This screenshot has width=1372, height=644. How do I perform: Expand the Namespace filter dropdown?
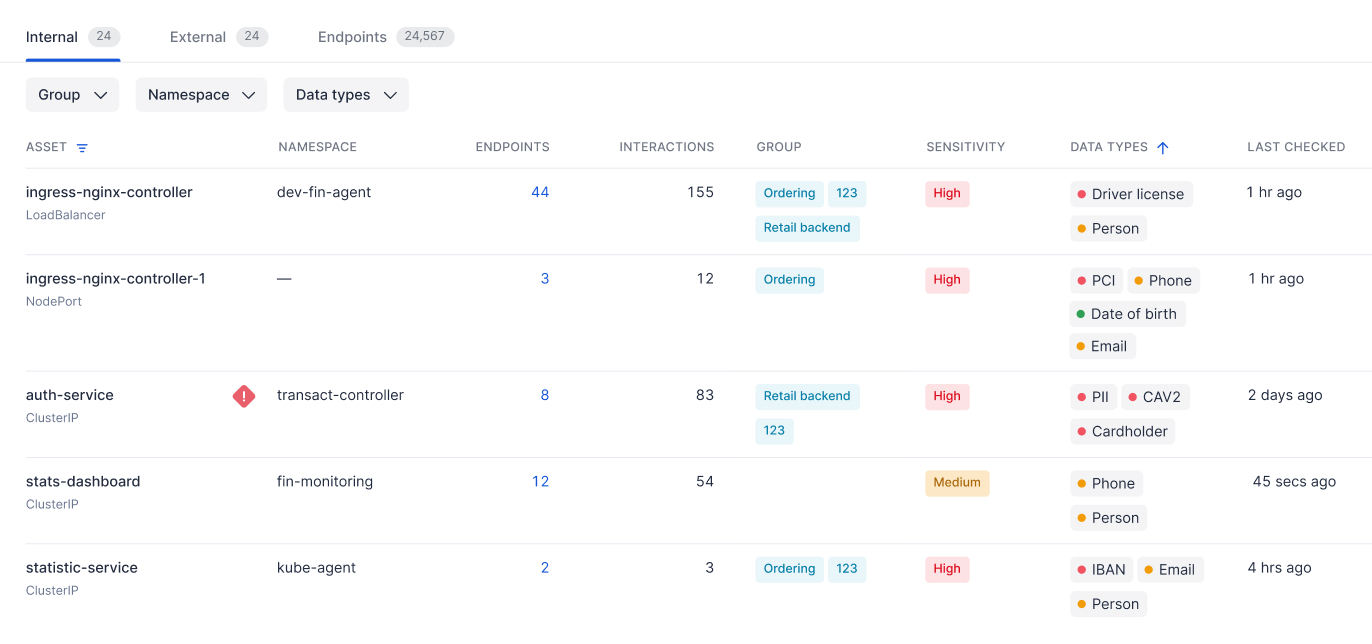(x=201, y=95)
